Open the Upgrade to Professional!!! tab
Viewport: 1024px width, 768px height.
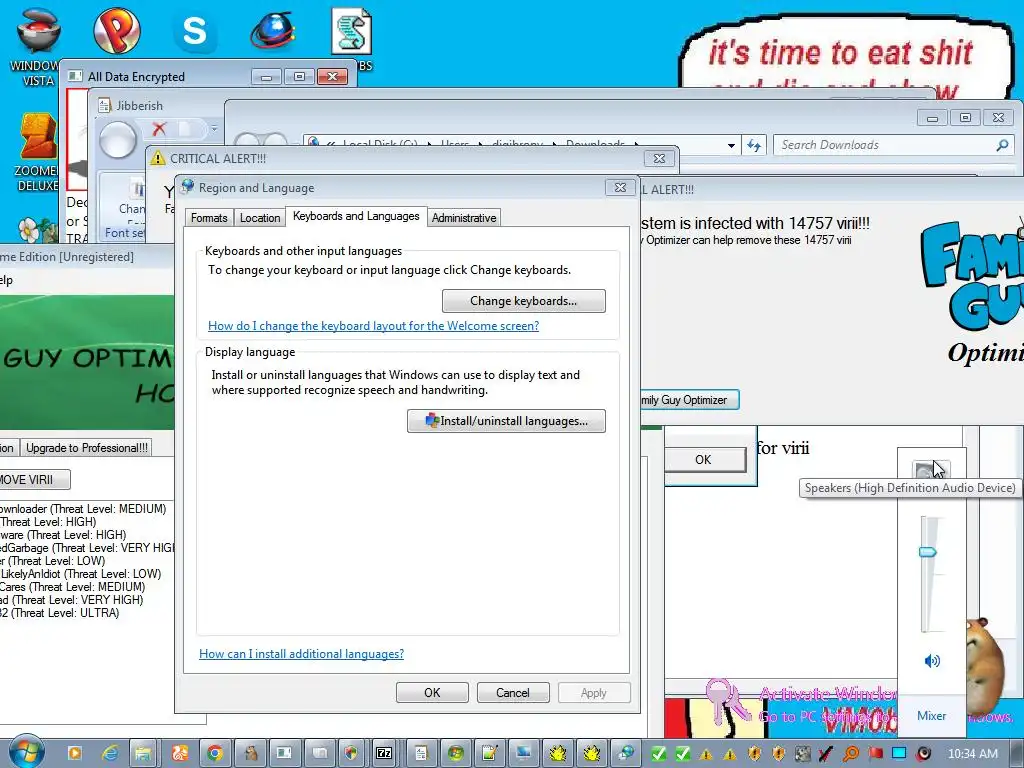click(x=87, y=447)
